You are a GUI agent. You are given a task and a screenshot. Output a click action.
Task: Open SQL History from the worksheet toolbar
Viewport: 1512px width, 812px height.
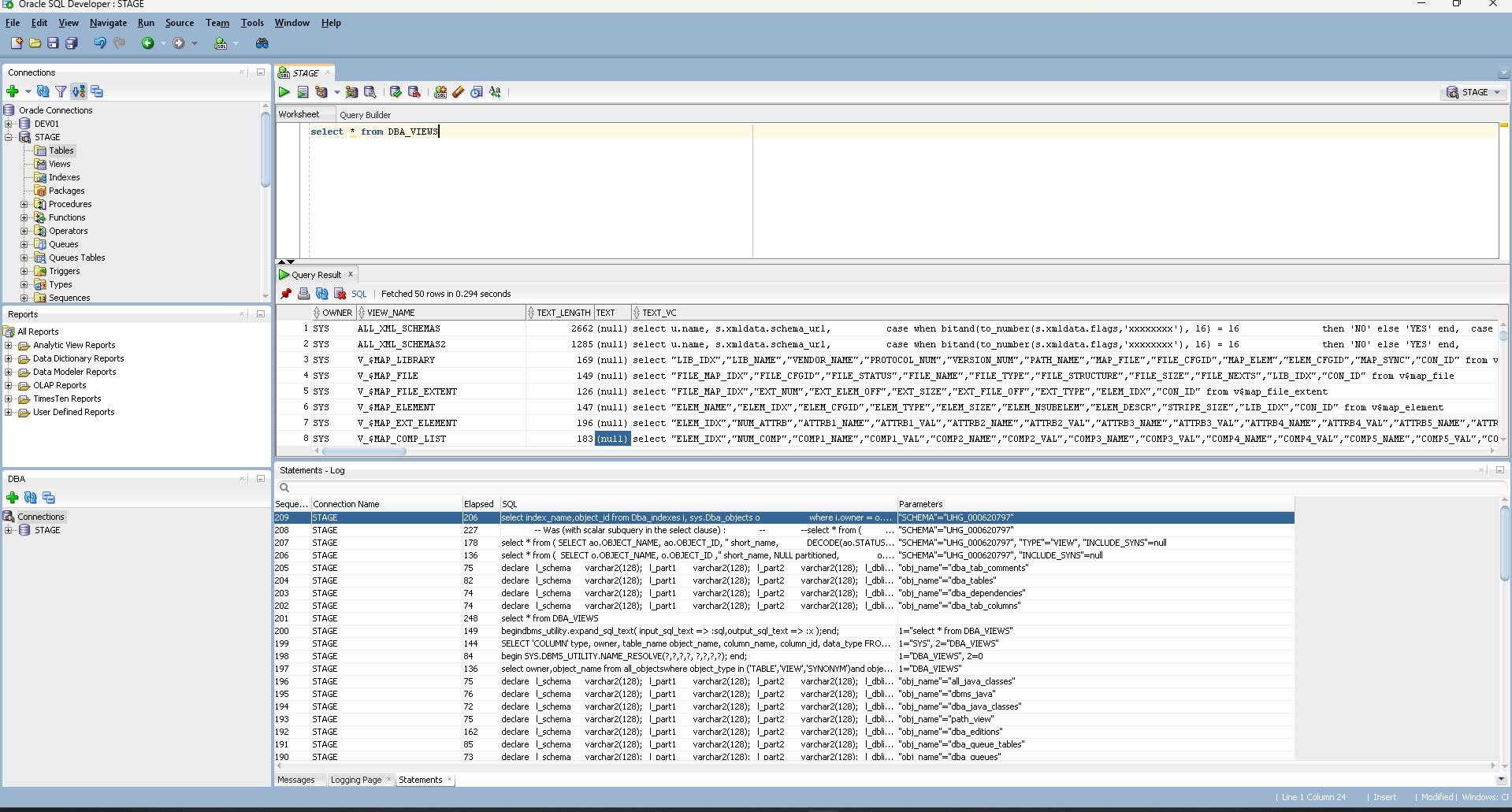pos(477,92)
